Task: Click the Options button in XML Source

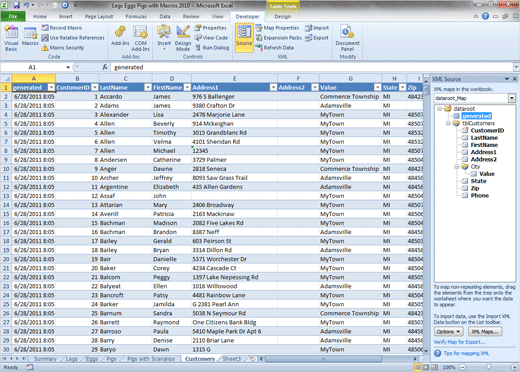Action: (448, 332)
